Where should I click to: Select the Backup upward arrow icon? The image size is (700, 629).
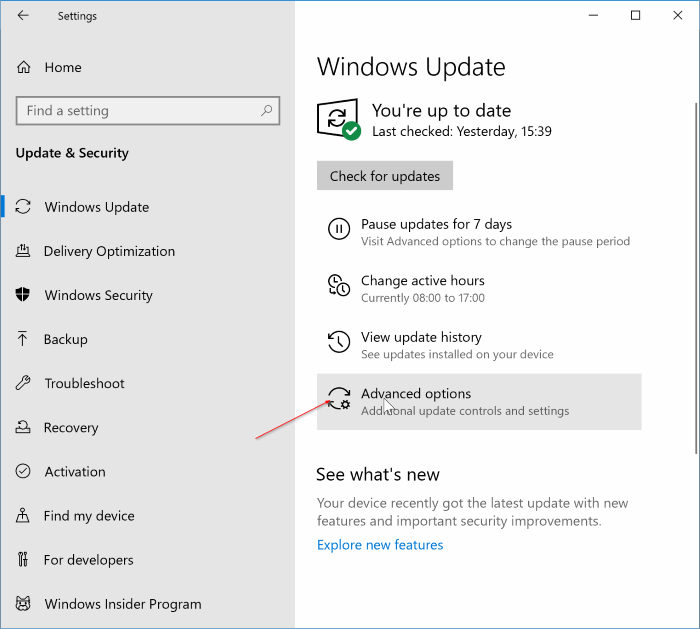click(x=22, y=339)
